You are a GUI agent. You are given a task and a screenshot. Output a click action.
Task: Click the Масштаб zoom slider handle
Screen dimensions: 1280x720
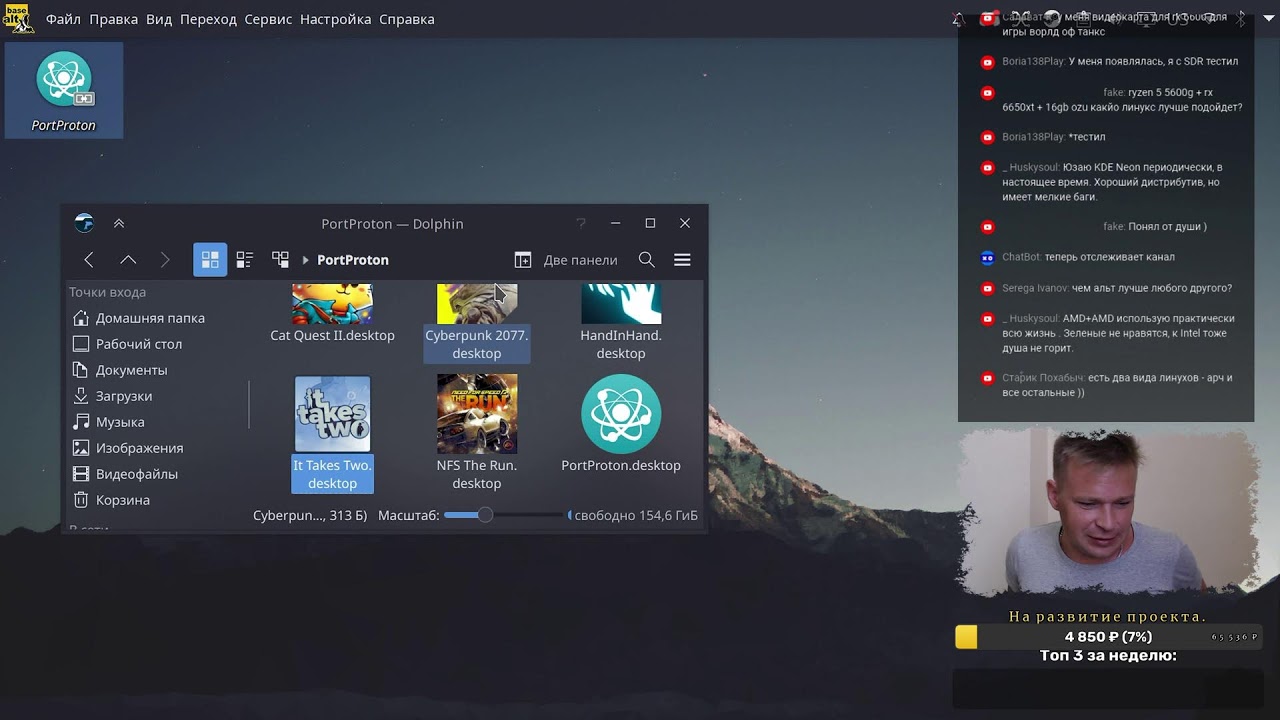point(485,515)
